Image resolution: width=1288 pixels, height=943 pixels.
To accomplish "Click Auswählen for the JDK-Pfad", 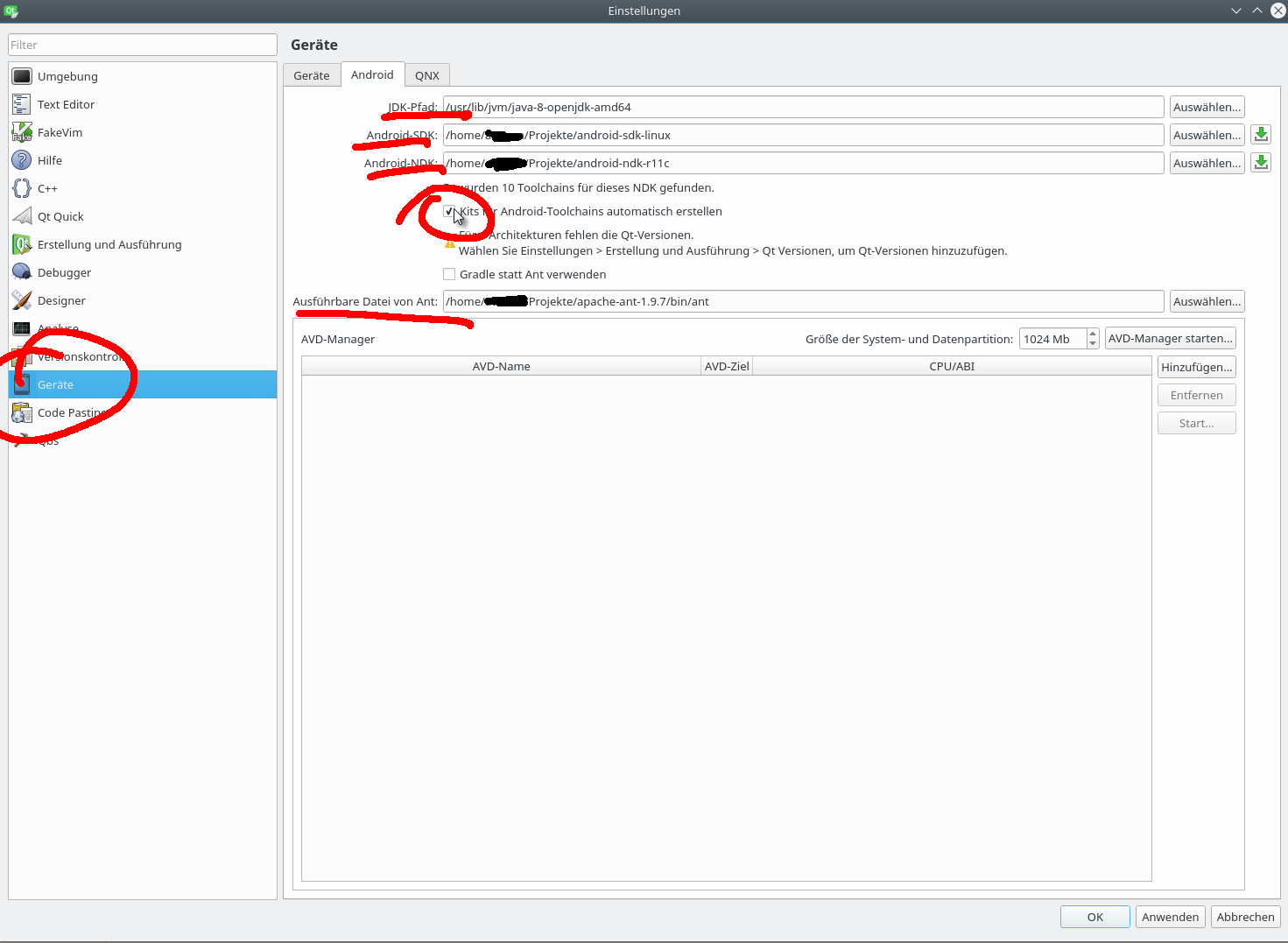I will [x=1207, y=107].
